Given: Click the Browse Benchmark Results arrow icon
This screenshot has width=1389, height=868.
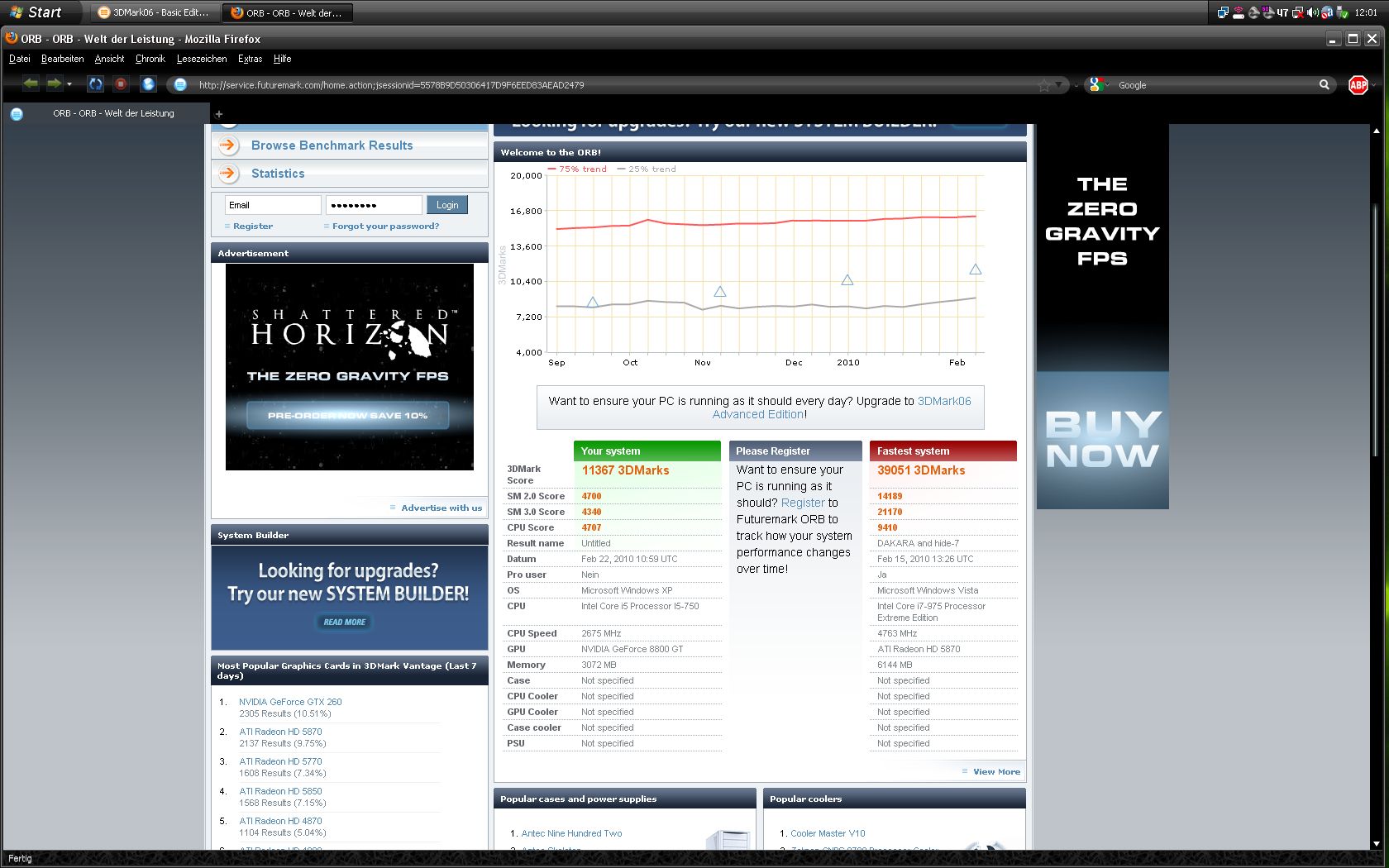Looking at the screenshot, I should point(228,145).
